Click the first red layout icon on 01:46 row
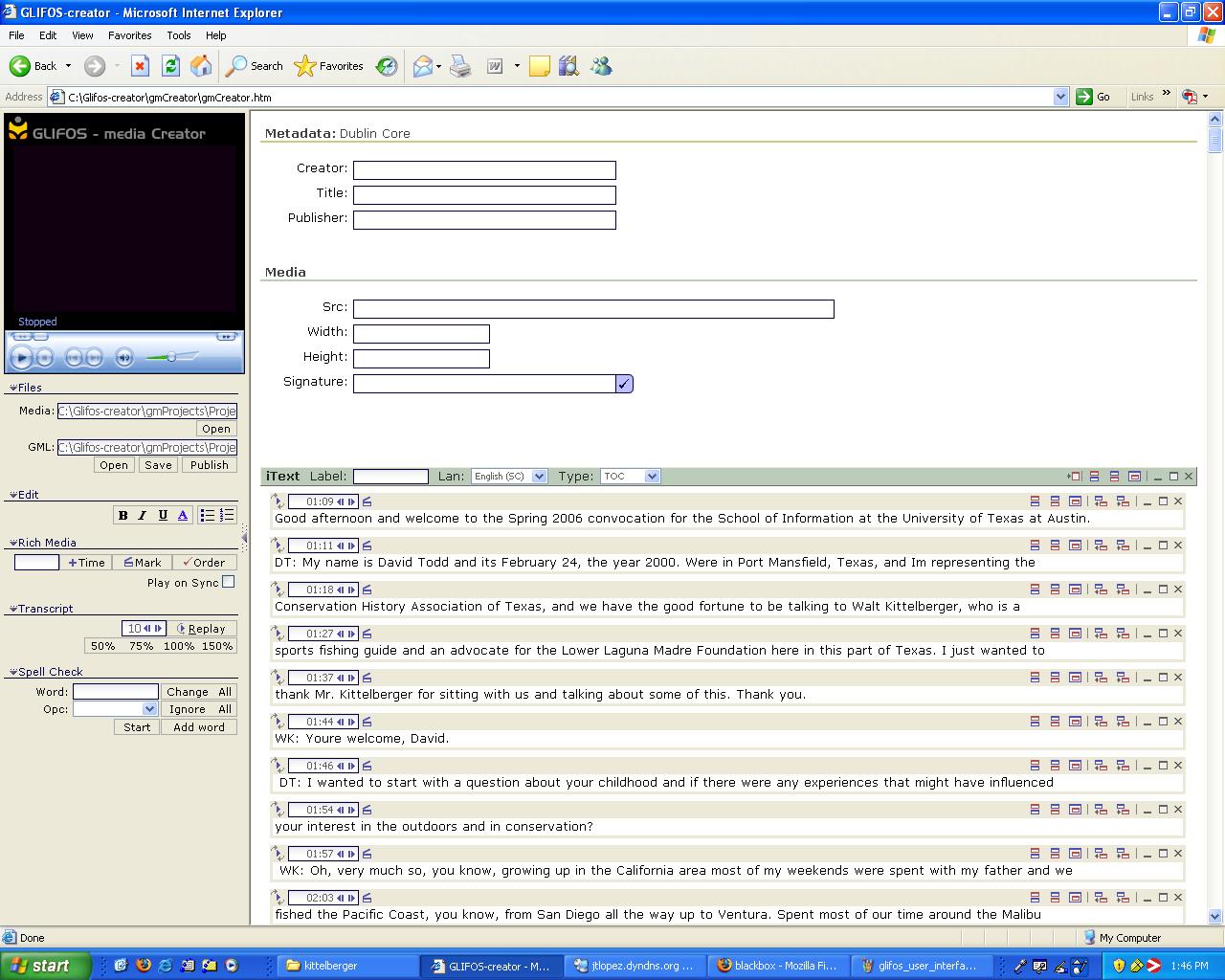The image size is (1225, 980). [1035, 766]
